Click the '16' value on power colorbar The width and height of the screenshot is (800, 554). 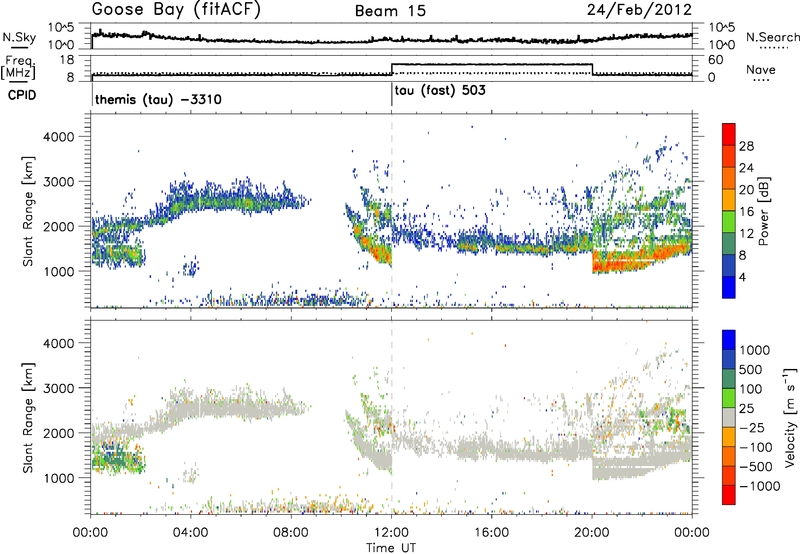point(746,212)
